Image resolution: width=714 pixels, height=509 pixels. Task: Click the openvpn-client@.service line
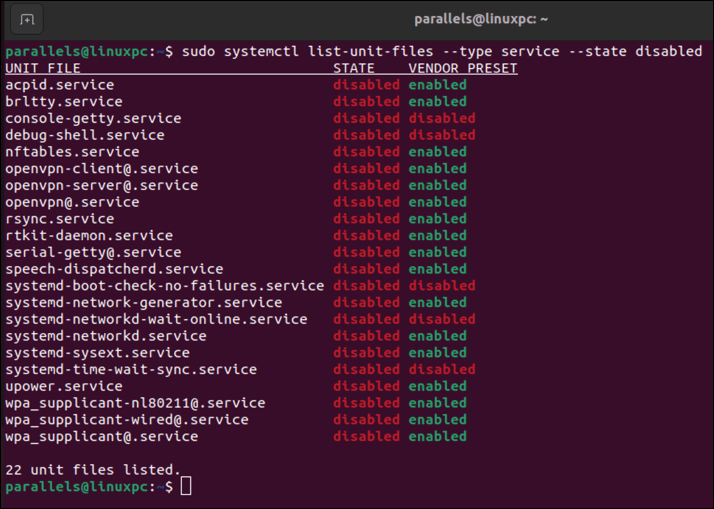[x=101, y=169]
